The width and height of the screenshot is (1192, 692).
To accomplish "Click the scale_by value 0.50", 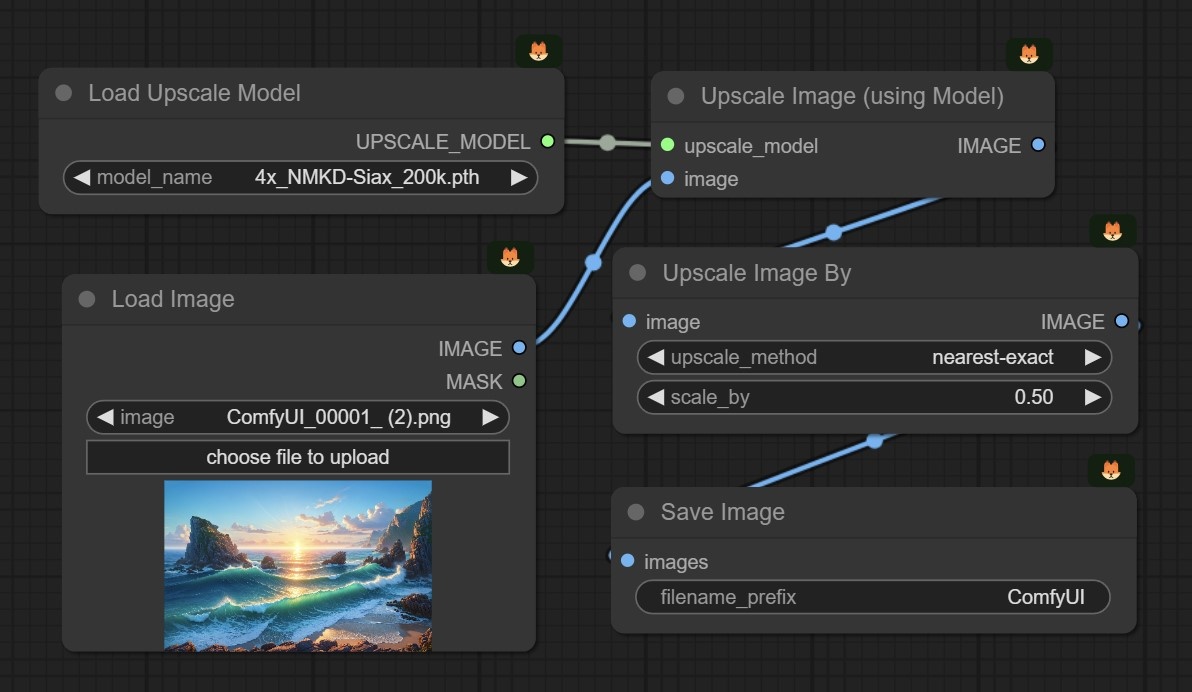I will point(1033,397).
